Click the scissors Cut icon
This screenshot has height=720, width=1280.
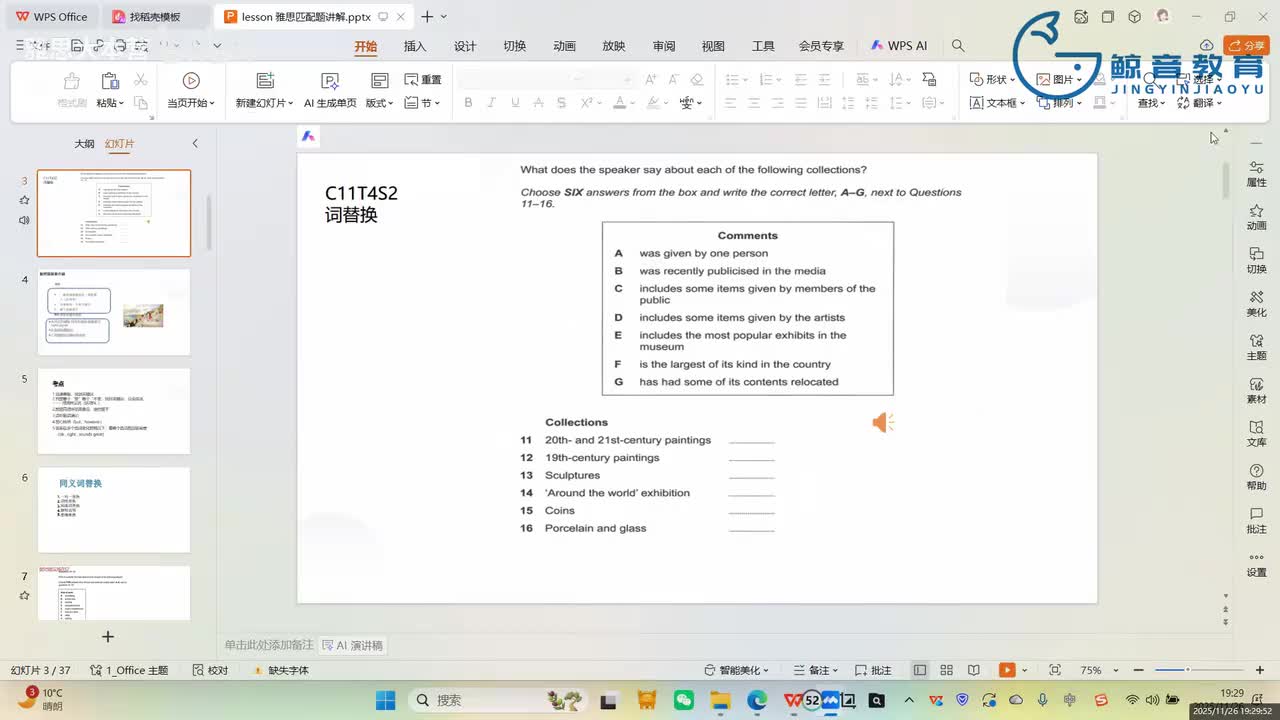tap(141, 80)
